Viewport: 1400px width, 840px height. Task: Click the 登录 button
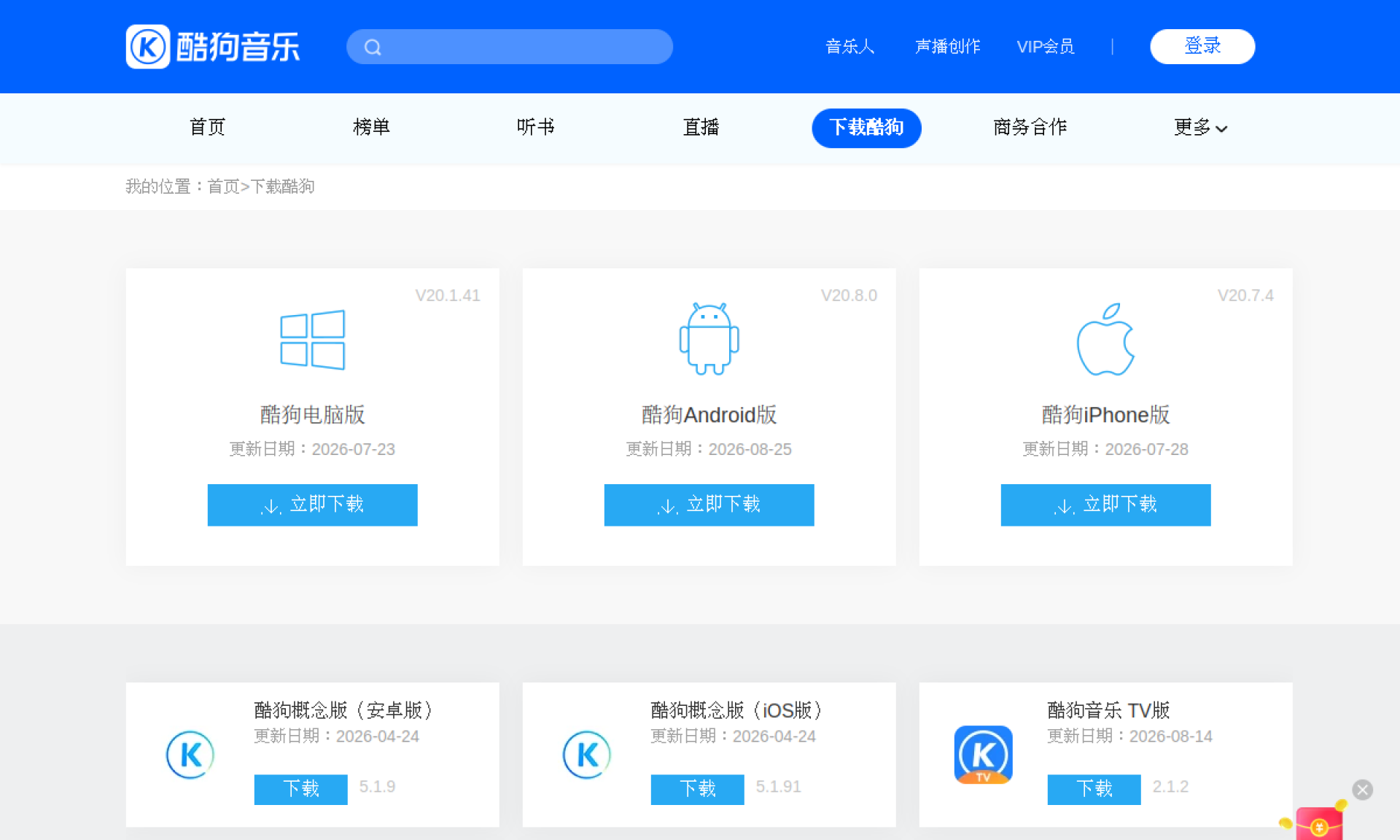click(1202, 47)
